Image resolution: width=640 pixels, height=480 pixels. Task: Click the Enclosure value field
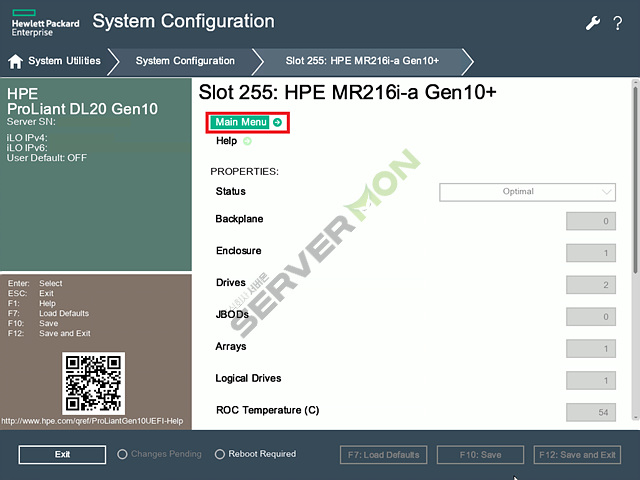pos(591,253)
